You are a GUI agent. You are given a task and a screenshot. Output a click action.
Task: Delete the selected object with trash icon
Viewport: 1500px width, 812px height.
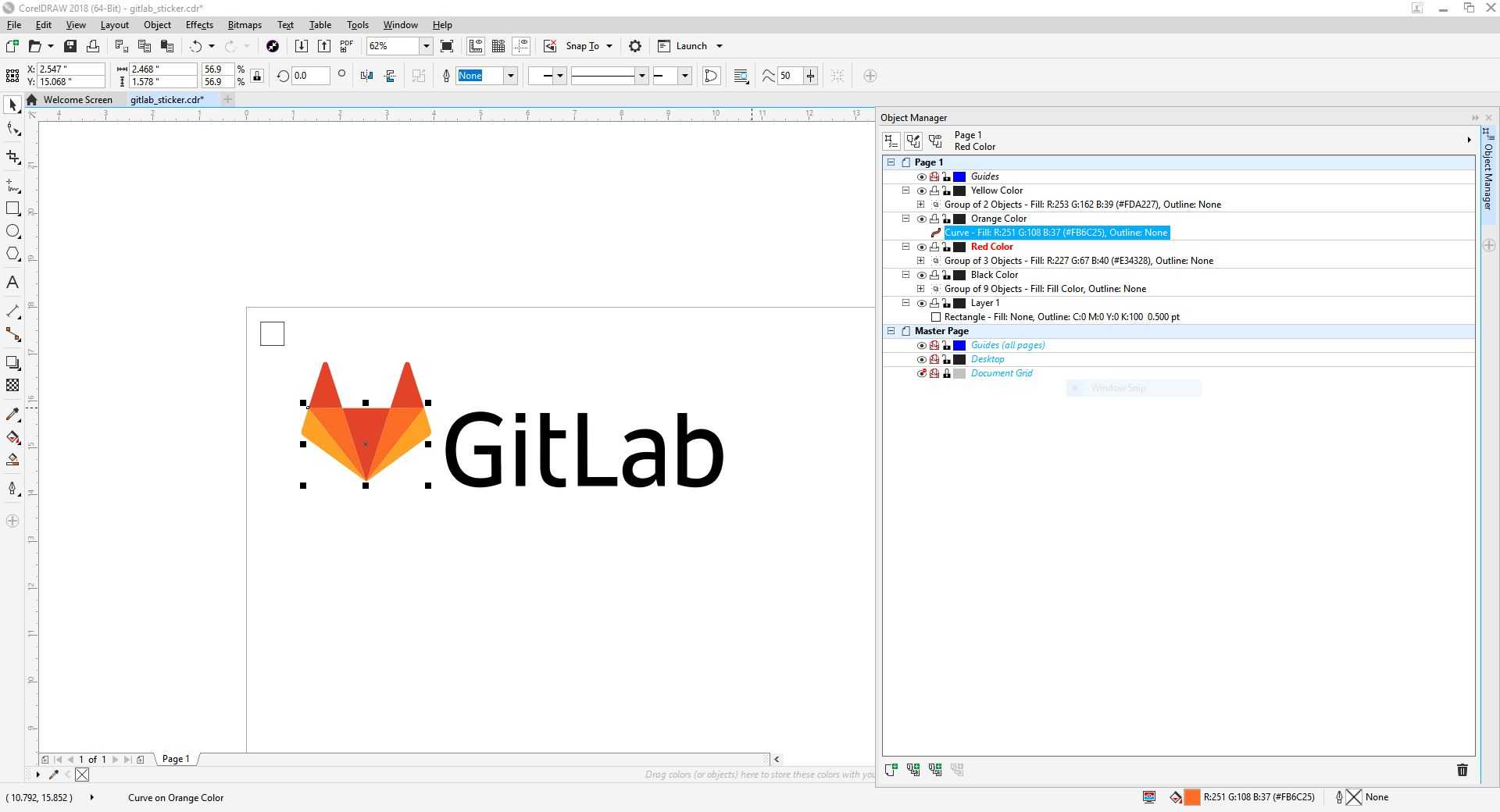(x=1462, y=770)
